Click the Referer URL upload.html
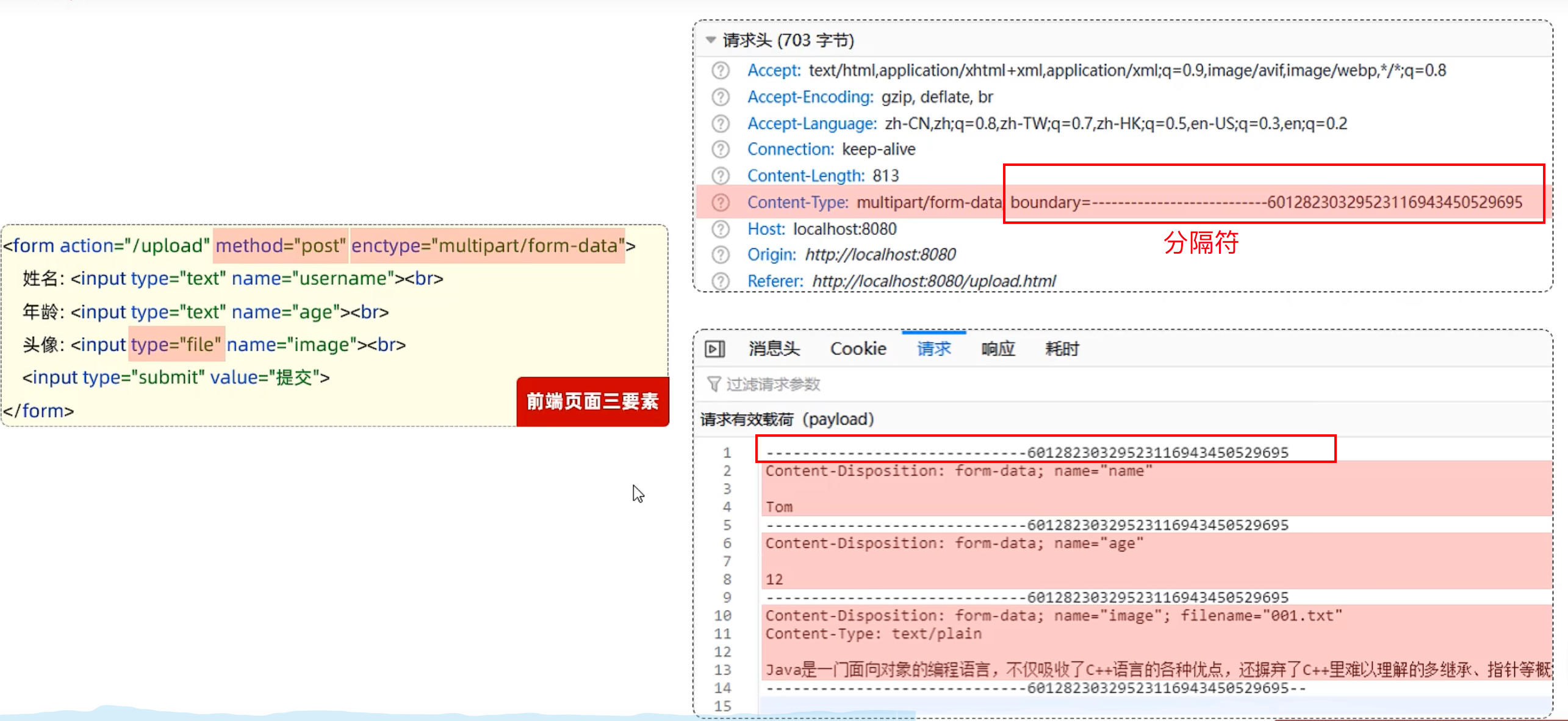 [x=934, y=281]
